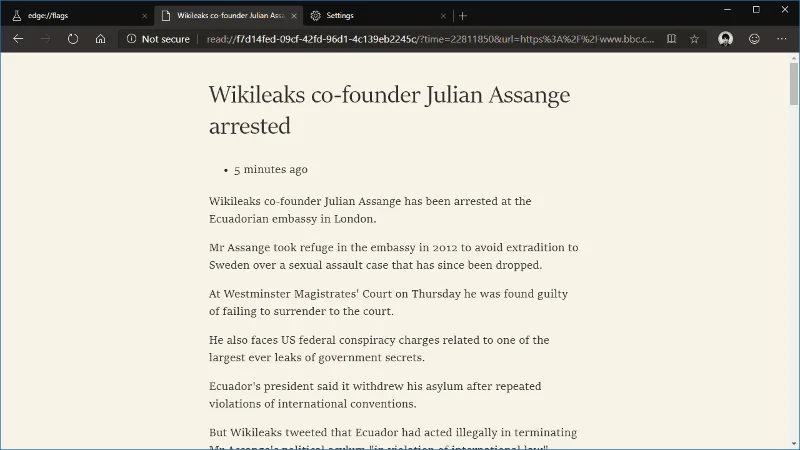Add this page to favorites

coord(695,39)
